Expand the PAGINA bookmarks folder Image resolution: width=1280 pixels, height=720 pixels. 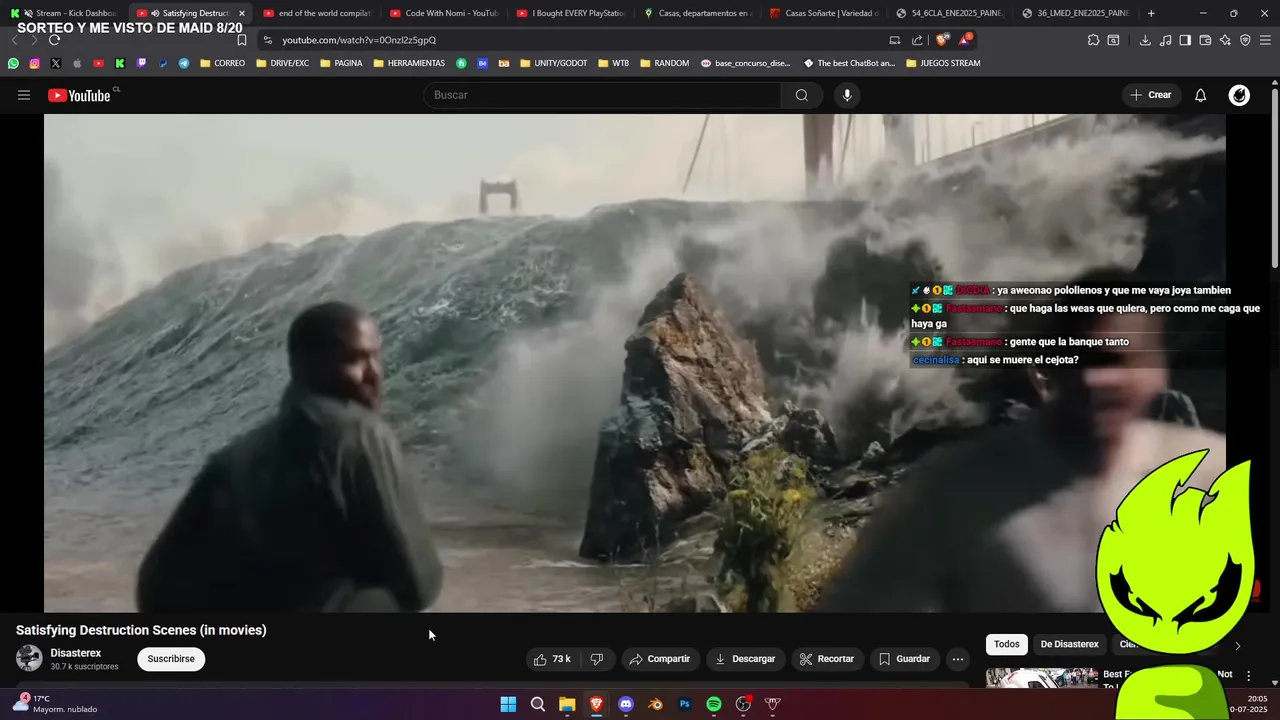click(341, 63)
